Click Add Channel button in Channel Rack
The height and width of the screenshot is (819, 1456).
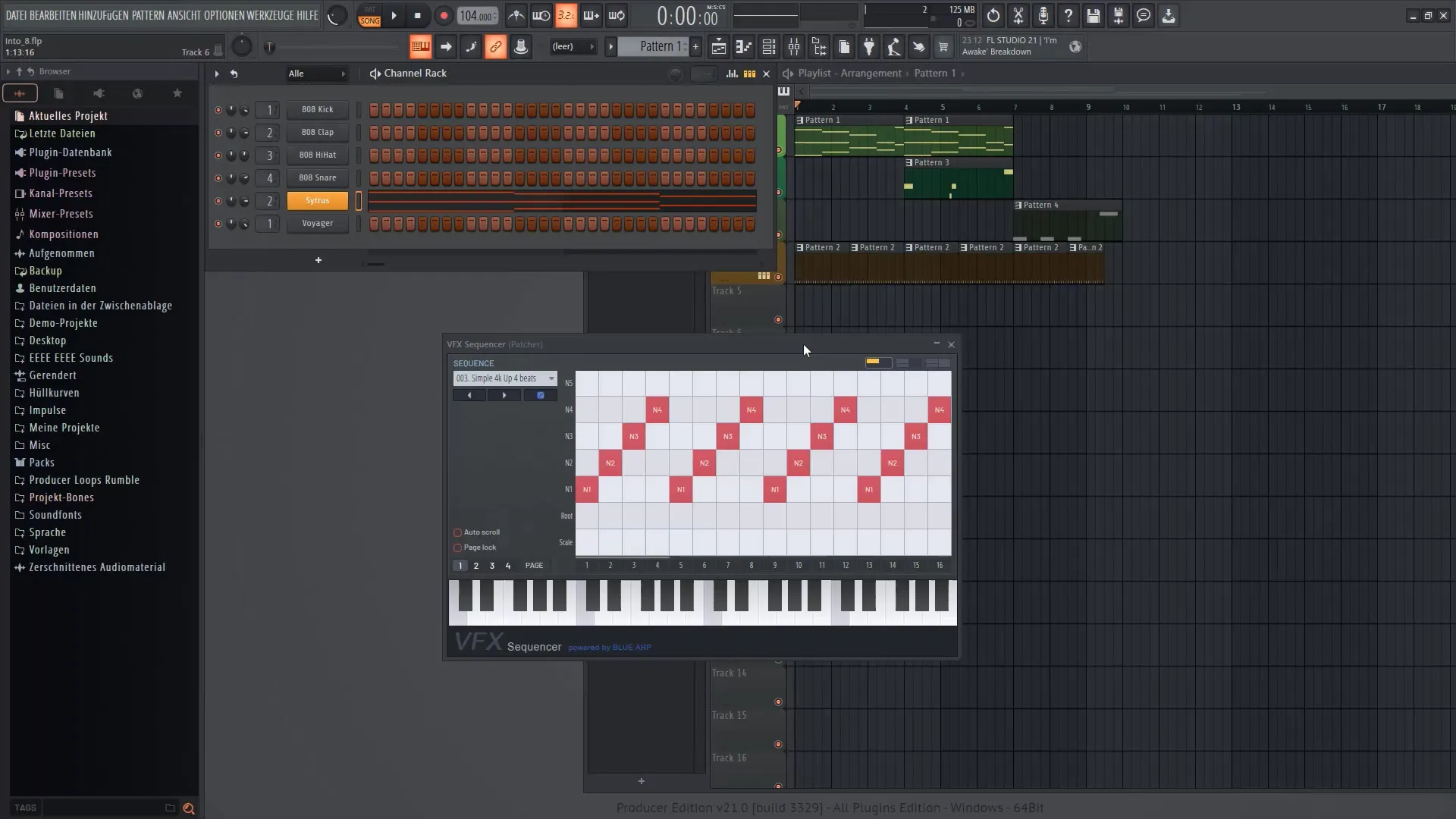click(x=318, y=260)
